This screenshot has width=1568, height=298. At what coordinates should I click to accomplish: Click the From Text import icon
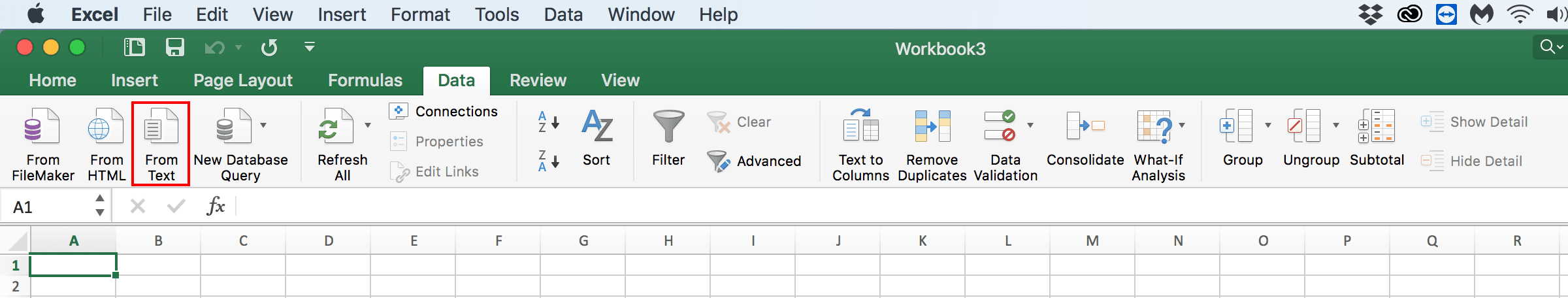[161, 127]
